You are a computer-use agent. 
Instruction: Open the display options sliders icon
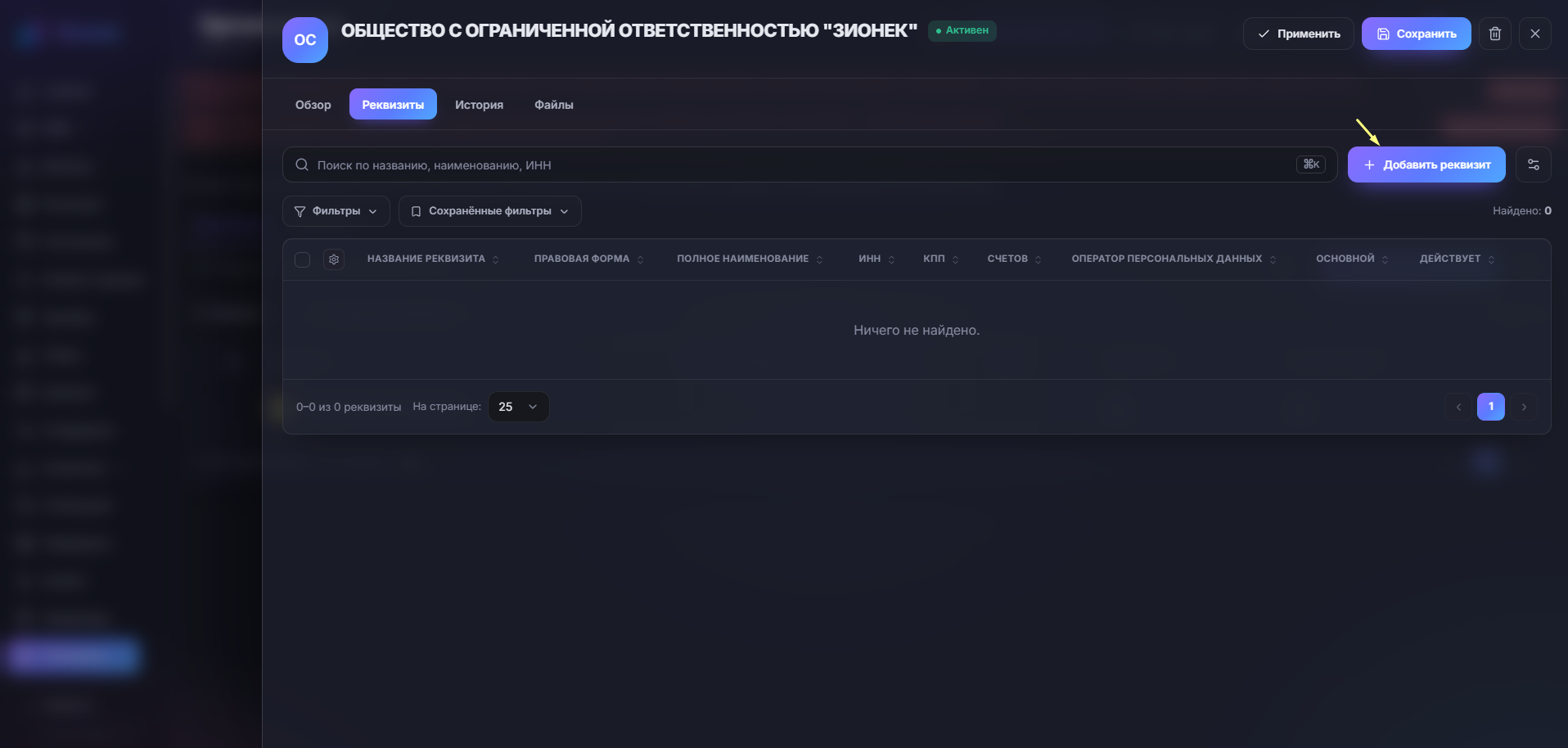pyautogui.click(x=1534, y=164)
